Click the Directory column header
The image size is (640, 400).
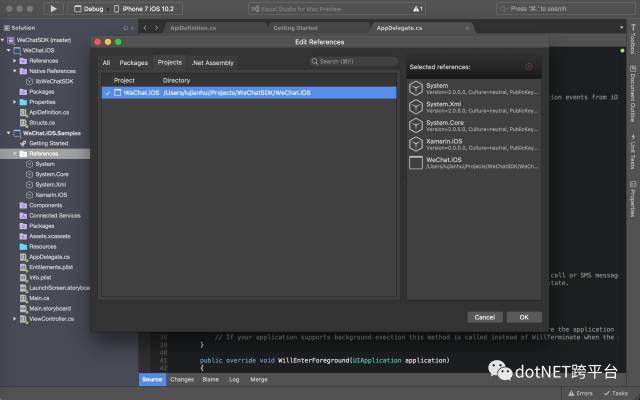(176, 80)
